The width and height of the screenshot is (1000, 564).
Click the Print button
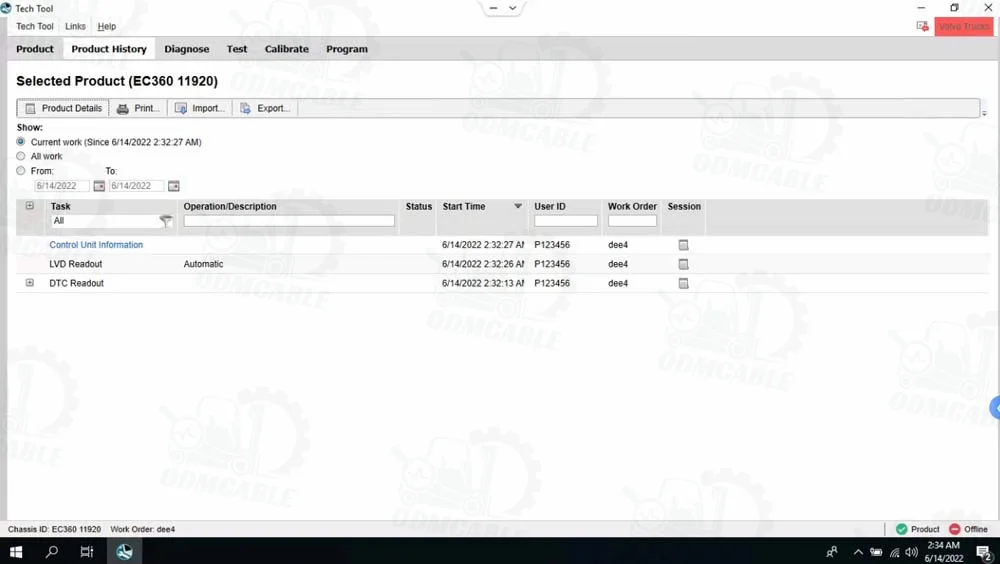[x=138, y=108]
